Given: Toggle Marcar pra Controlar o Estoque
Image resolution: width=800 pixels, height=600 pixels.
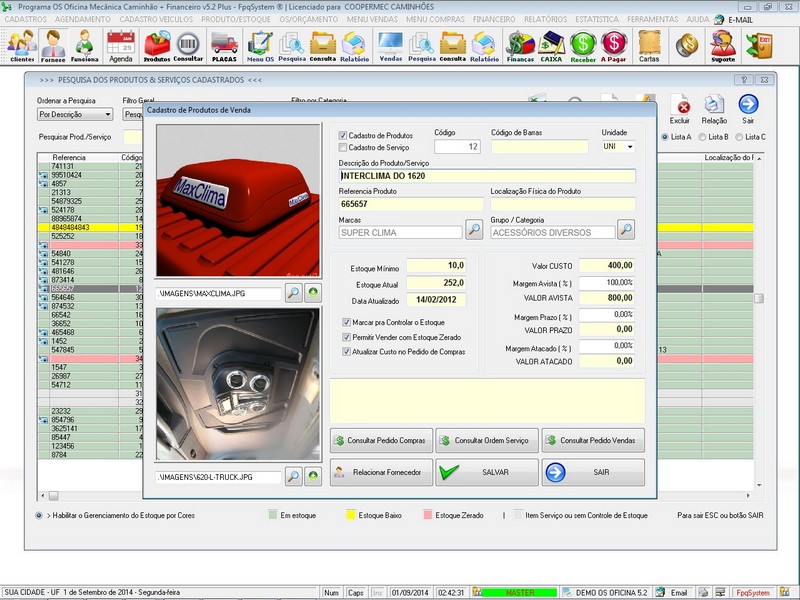Looking at the screenshot, I should coord(347,322).
